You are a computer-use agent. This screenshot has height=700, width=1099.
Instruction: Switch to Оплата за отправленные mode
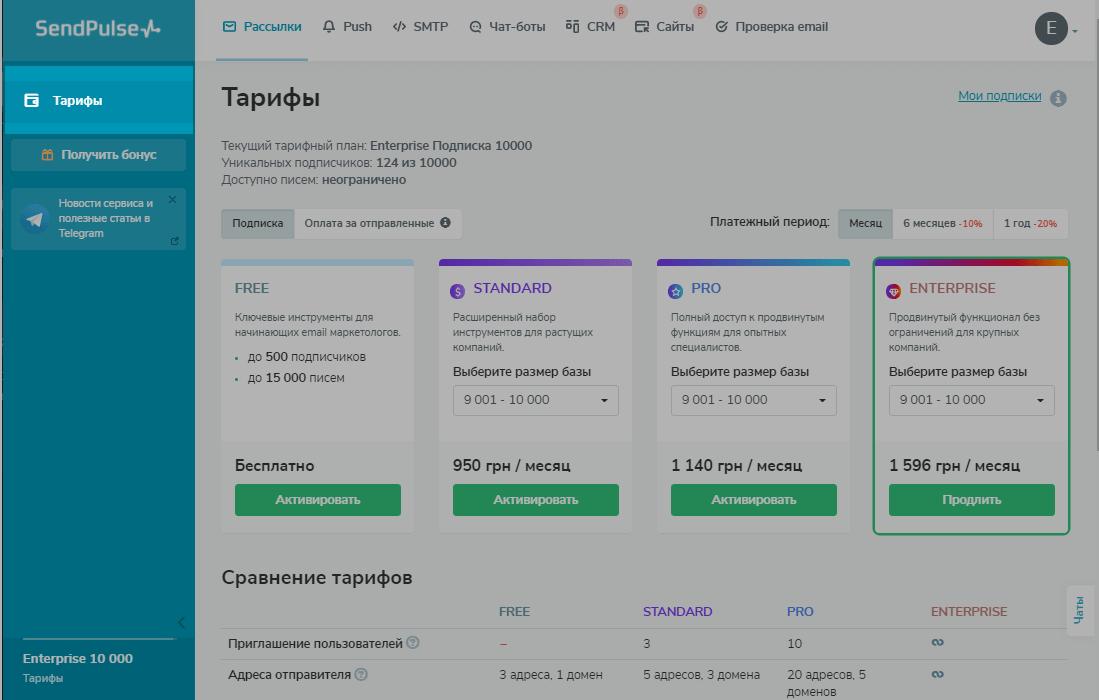[x=377, y=223]
